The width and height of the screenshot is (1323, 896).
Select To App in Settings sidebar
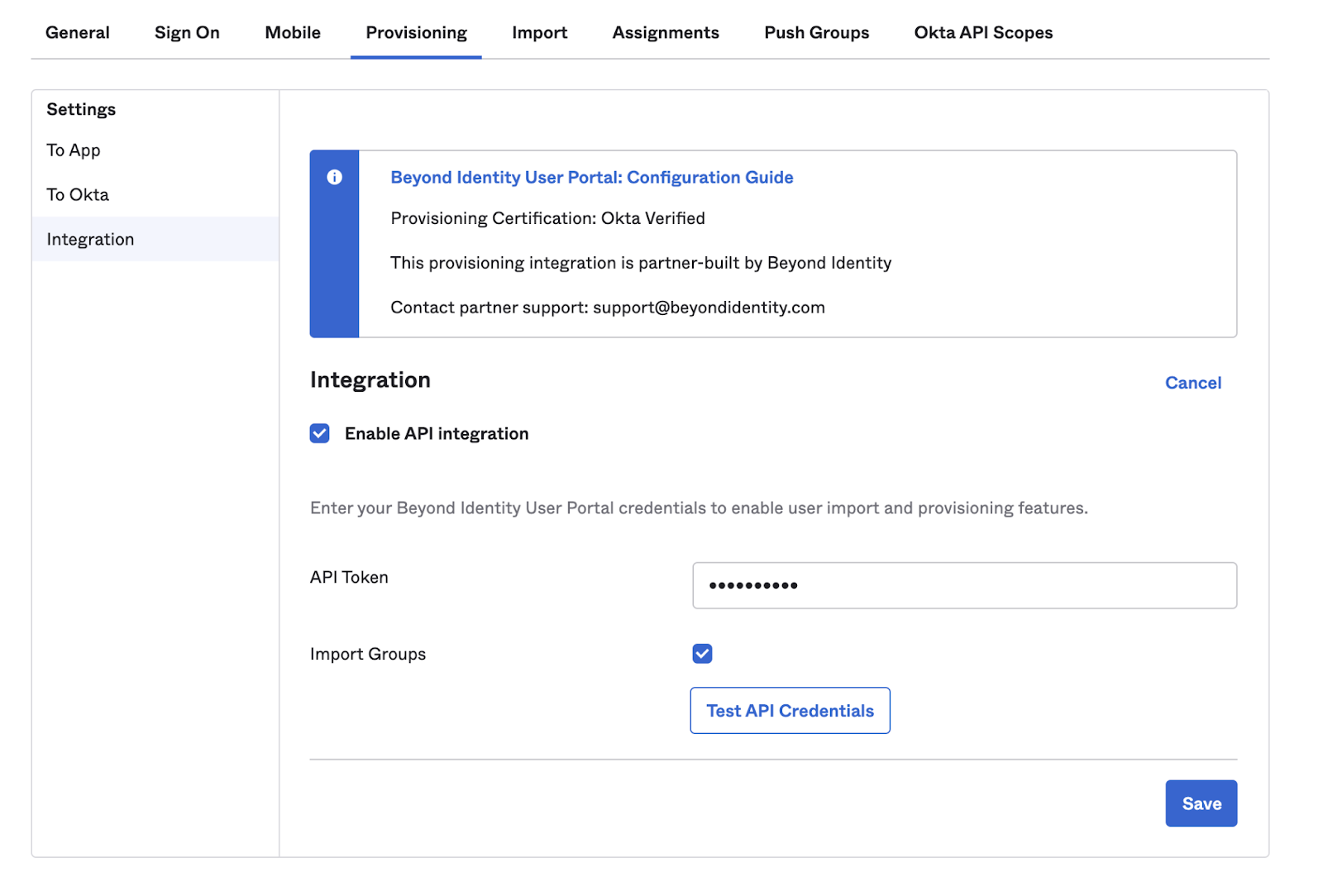coord(74,150)
